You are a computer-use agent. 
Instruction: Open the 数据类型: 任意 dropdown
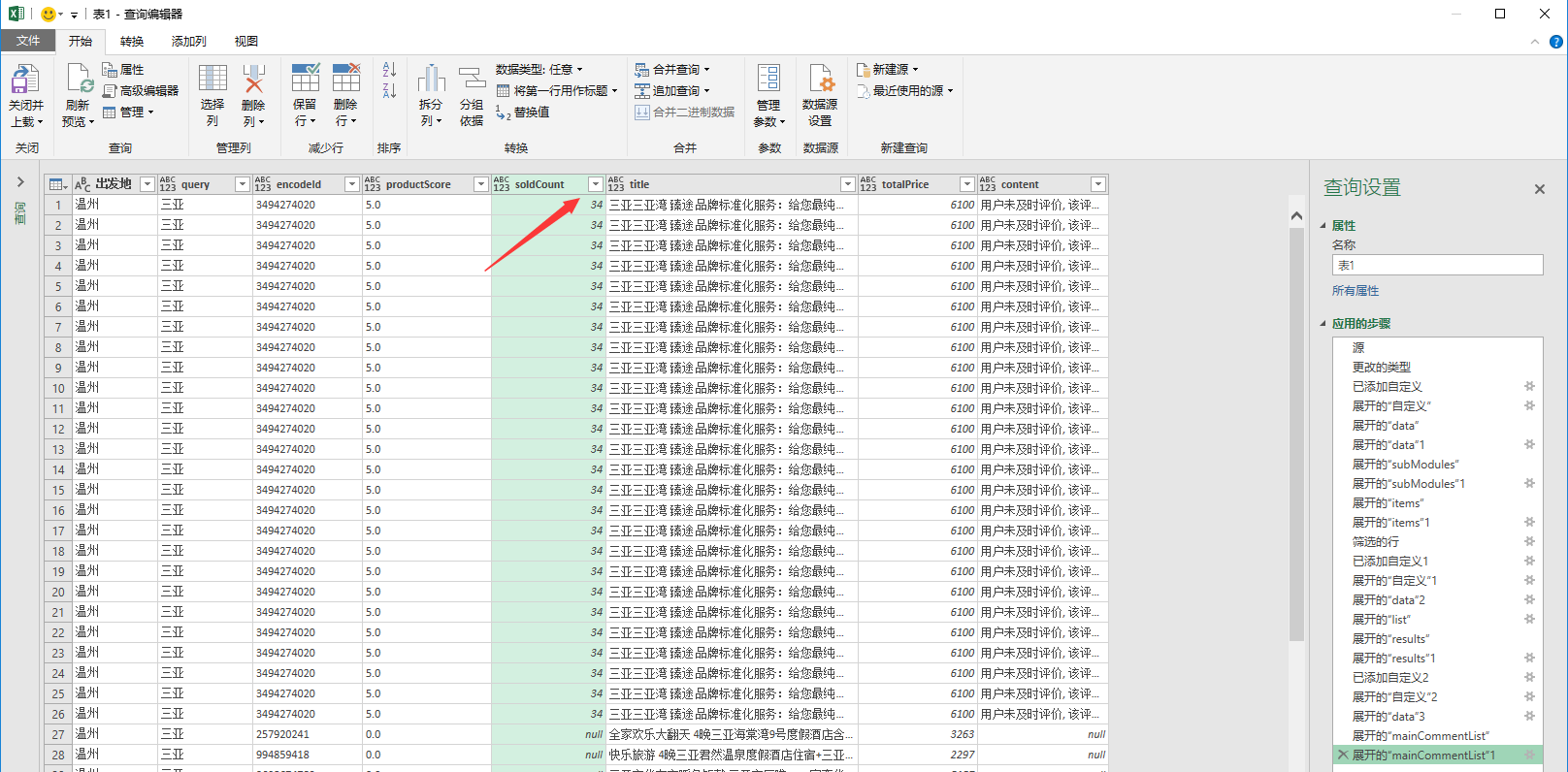[x=539, y=70]
